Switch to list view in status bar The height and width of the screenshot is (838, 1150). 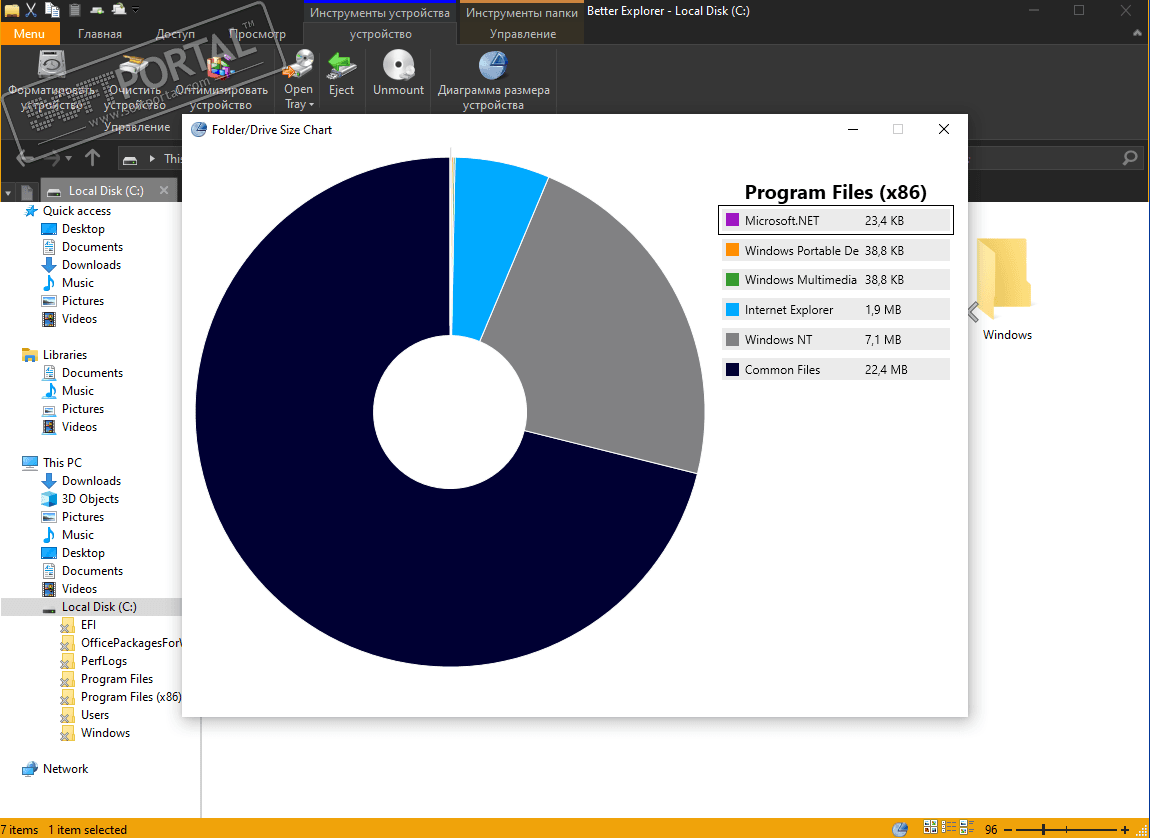point(948,826)
